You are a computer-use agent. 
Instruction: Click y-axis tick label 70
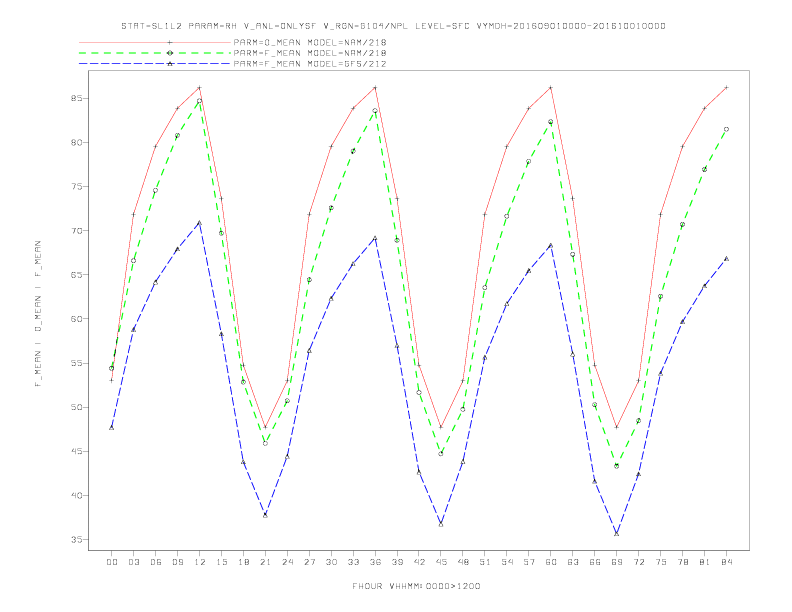[77, 231]
